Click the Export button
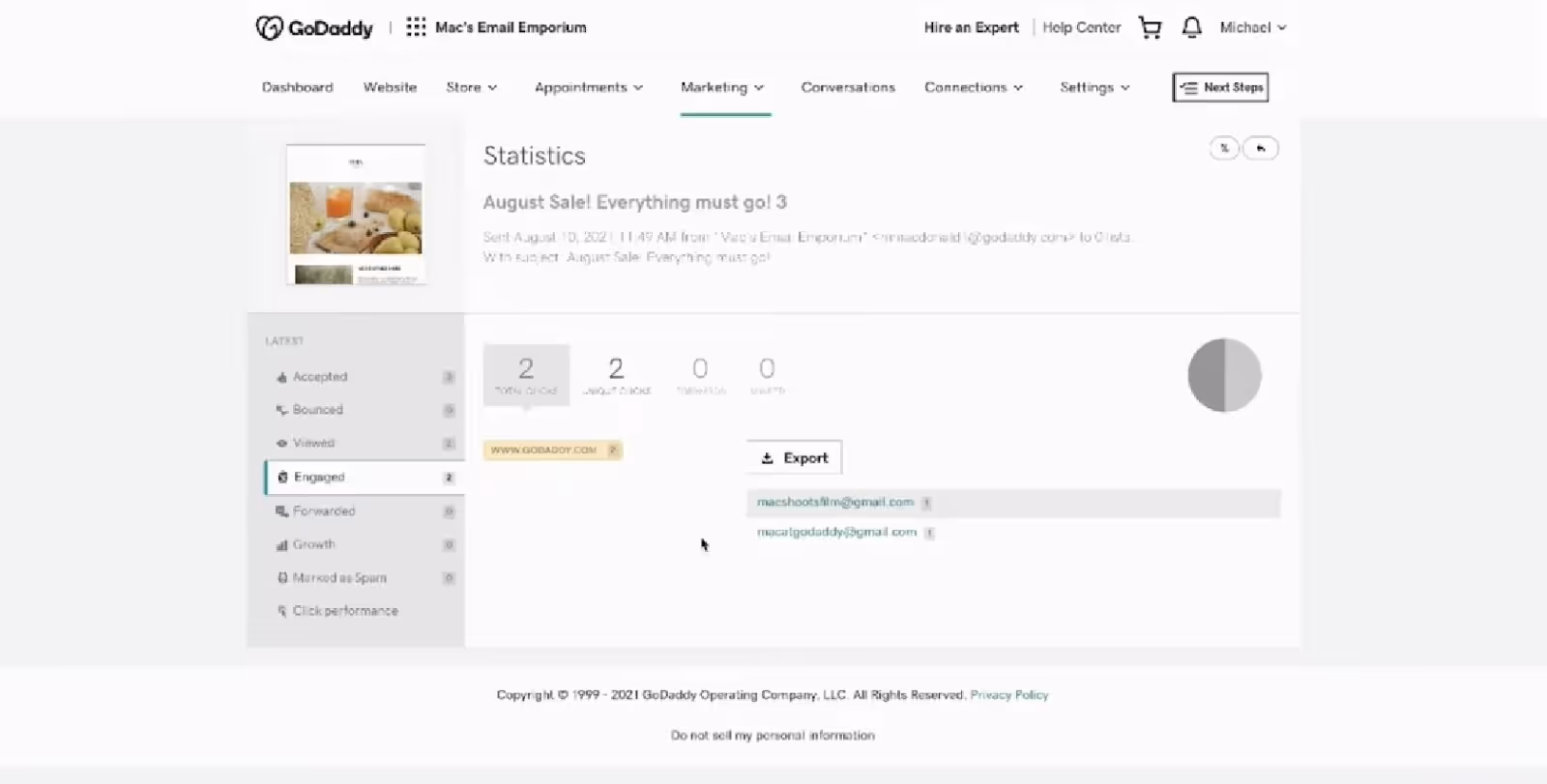 (x=794, y=458)
